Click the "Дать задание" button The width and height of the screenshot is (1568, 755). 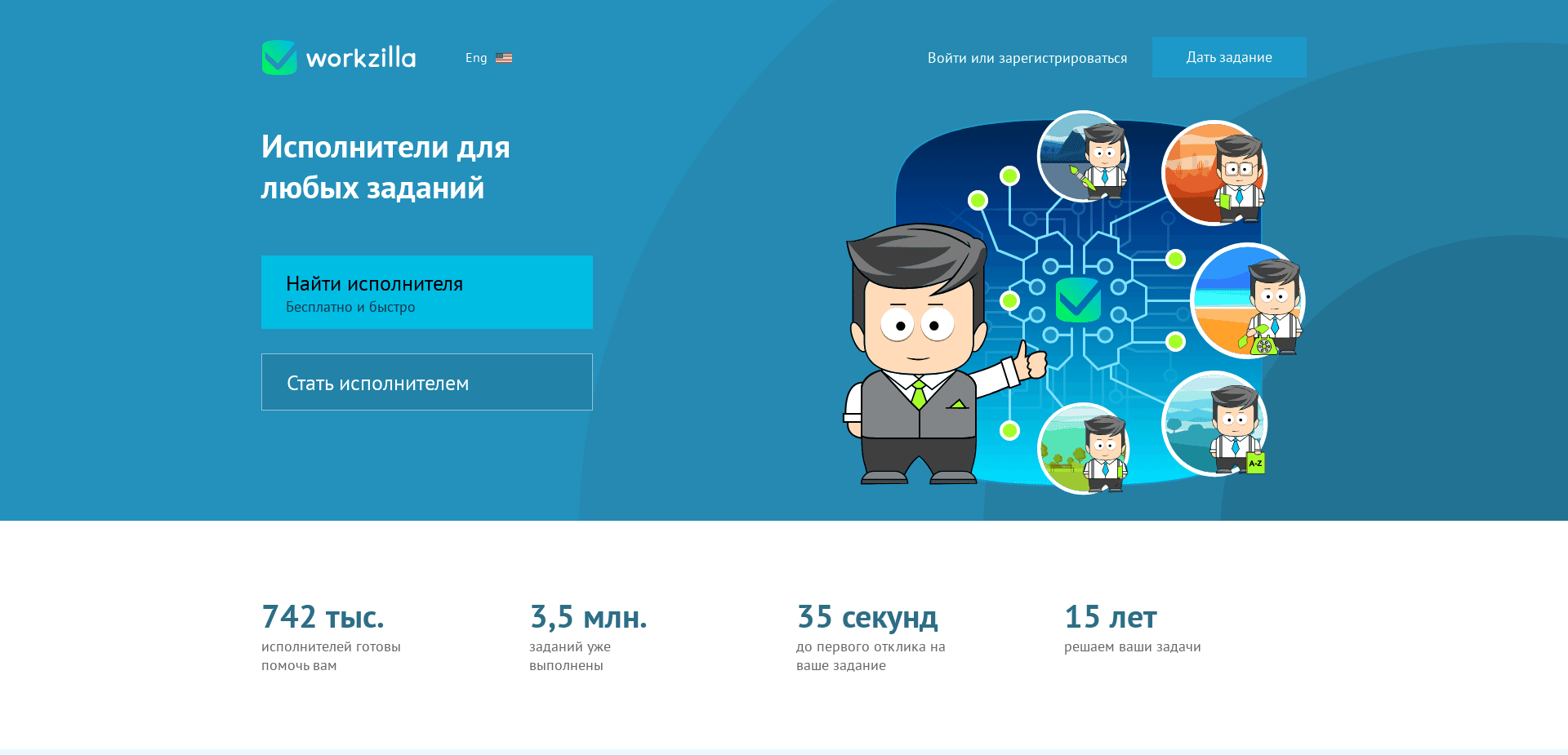pos(1228,57)
